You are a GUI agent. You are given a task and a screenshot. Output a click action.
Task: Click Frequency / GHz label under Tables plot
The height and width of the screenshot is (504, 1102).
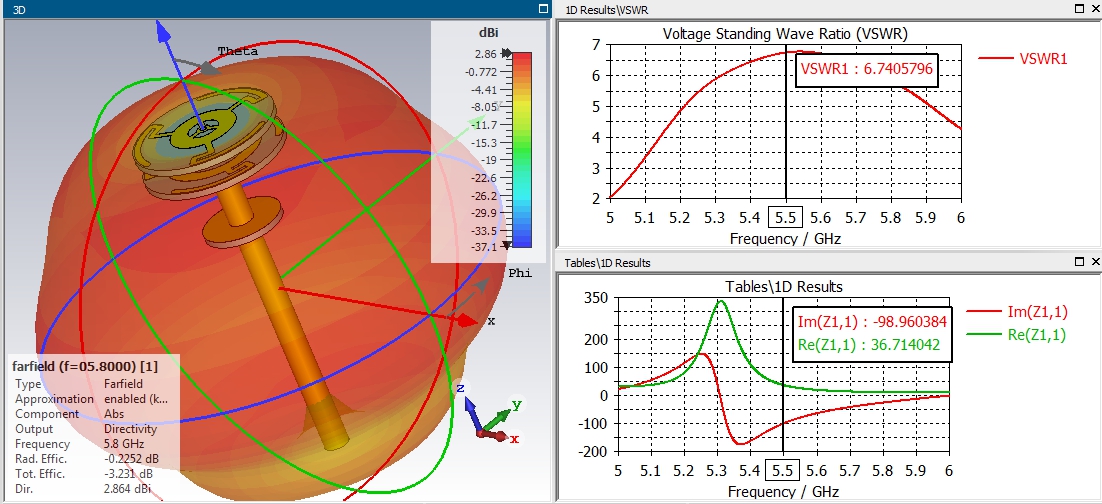(x=783, y=491)
